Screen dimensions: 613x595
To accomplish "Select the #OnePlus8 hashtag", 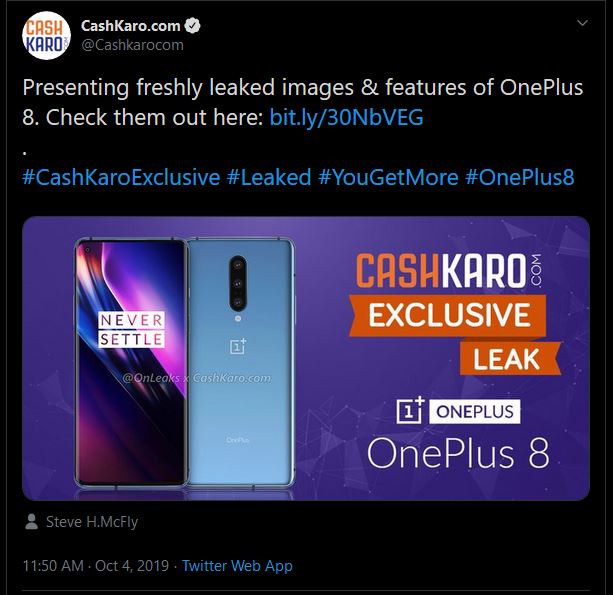I will 520,177.
